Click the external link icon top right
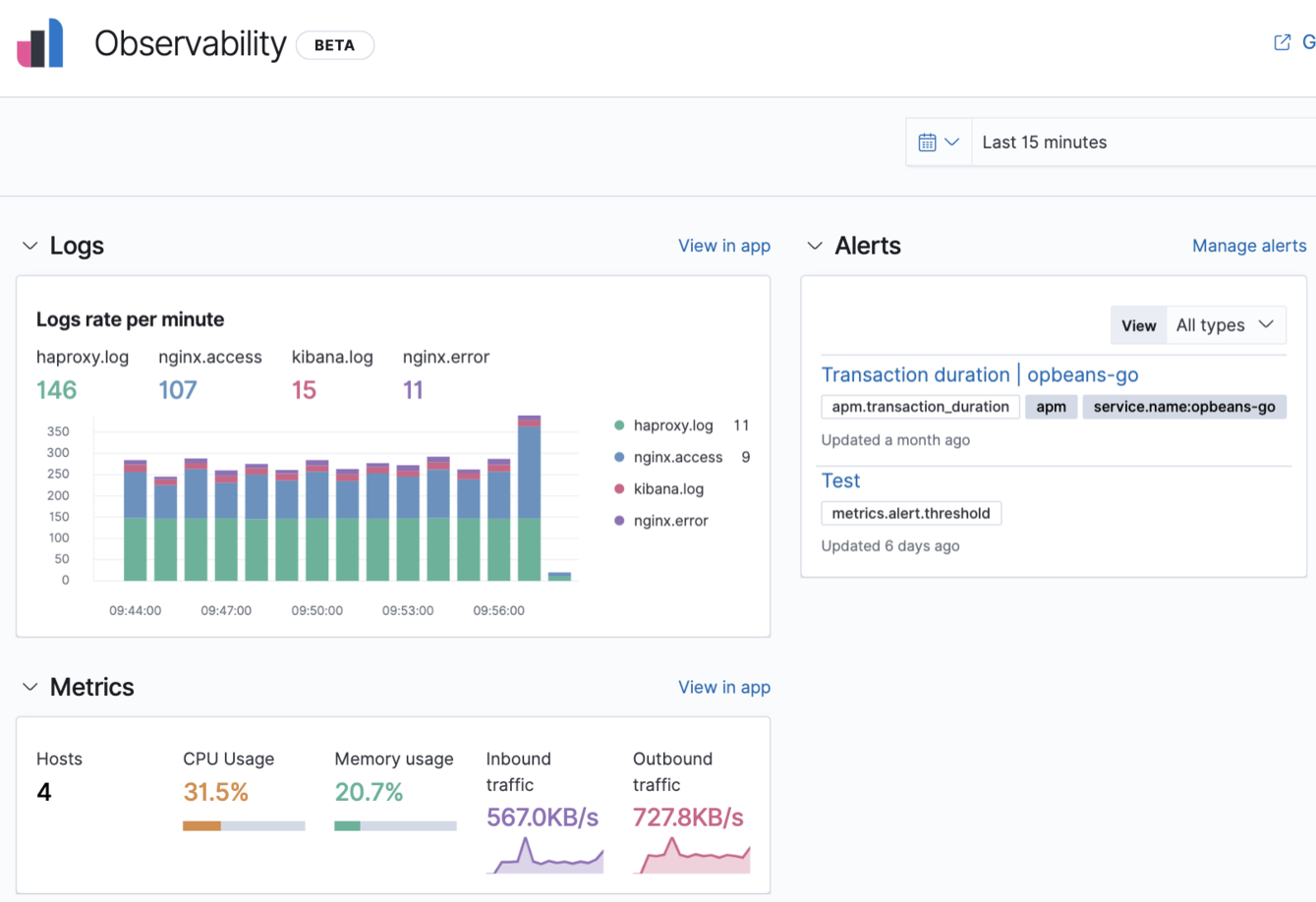The height and width of the screenshot is (902, 1316). point(1281,42)
